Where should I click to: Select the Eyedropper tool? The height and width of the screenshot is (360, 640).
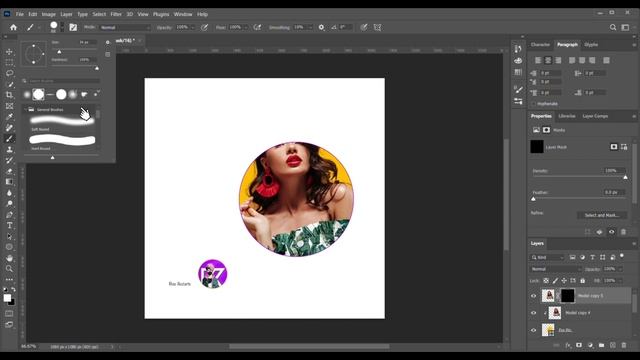[x=9, y=117]
